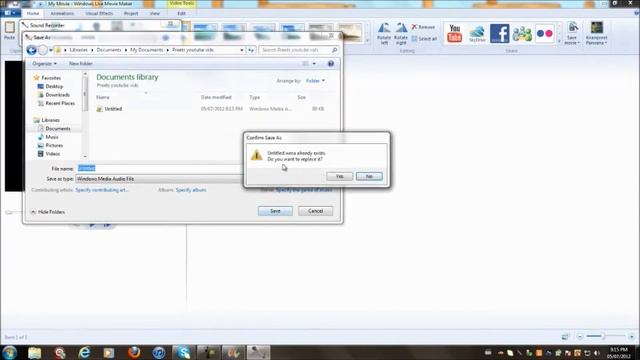The width and height of the screenshot is (640, 360).
Task: Go back with the Back arrow
Action: point(31,50)
